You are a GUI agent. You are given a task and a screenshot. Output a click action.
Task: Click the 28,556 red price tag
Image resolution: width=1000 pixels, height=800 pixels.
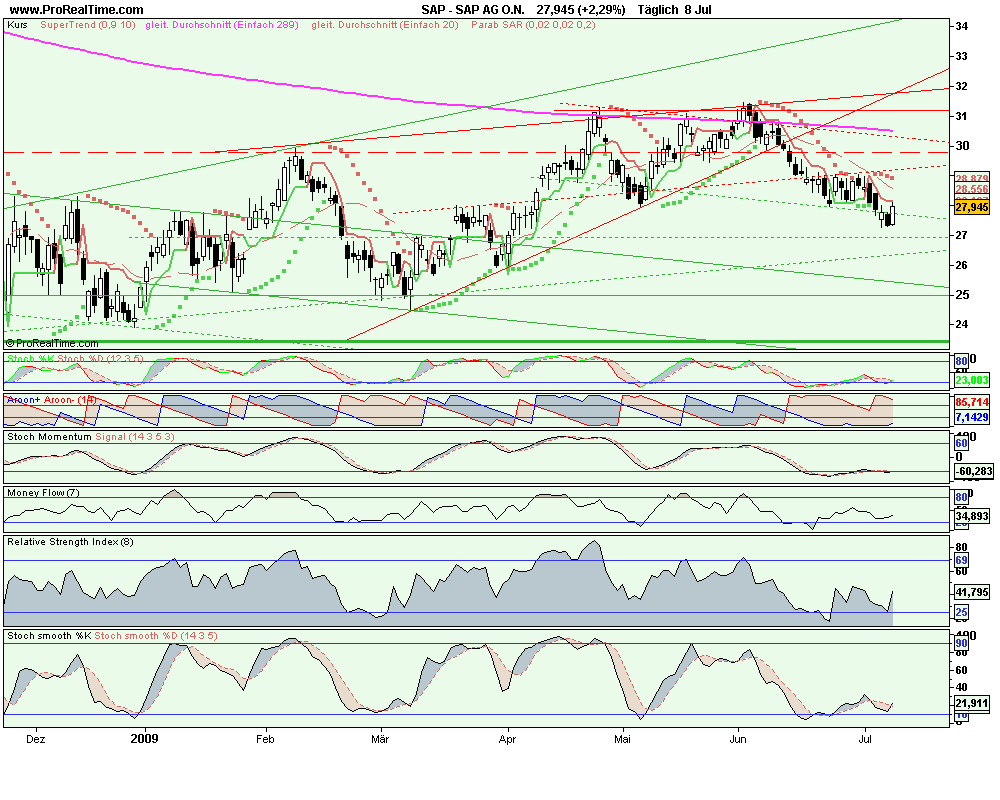[972, 189]
